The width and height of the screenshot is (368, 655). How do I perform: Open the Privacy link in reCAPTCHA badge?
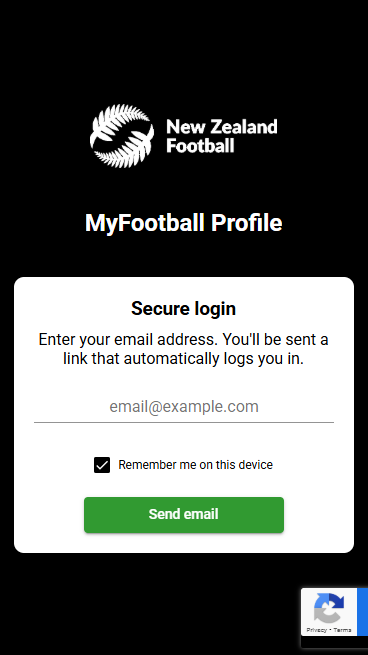pos(316,630)
